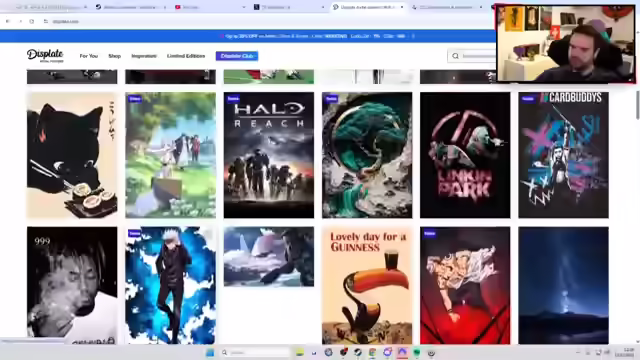Open the For You page
Screen dimensions: 640x360
point(89,56)
